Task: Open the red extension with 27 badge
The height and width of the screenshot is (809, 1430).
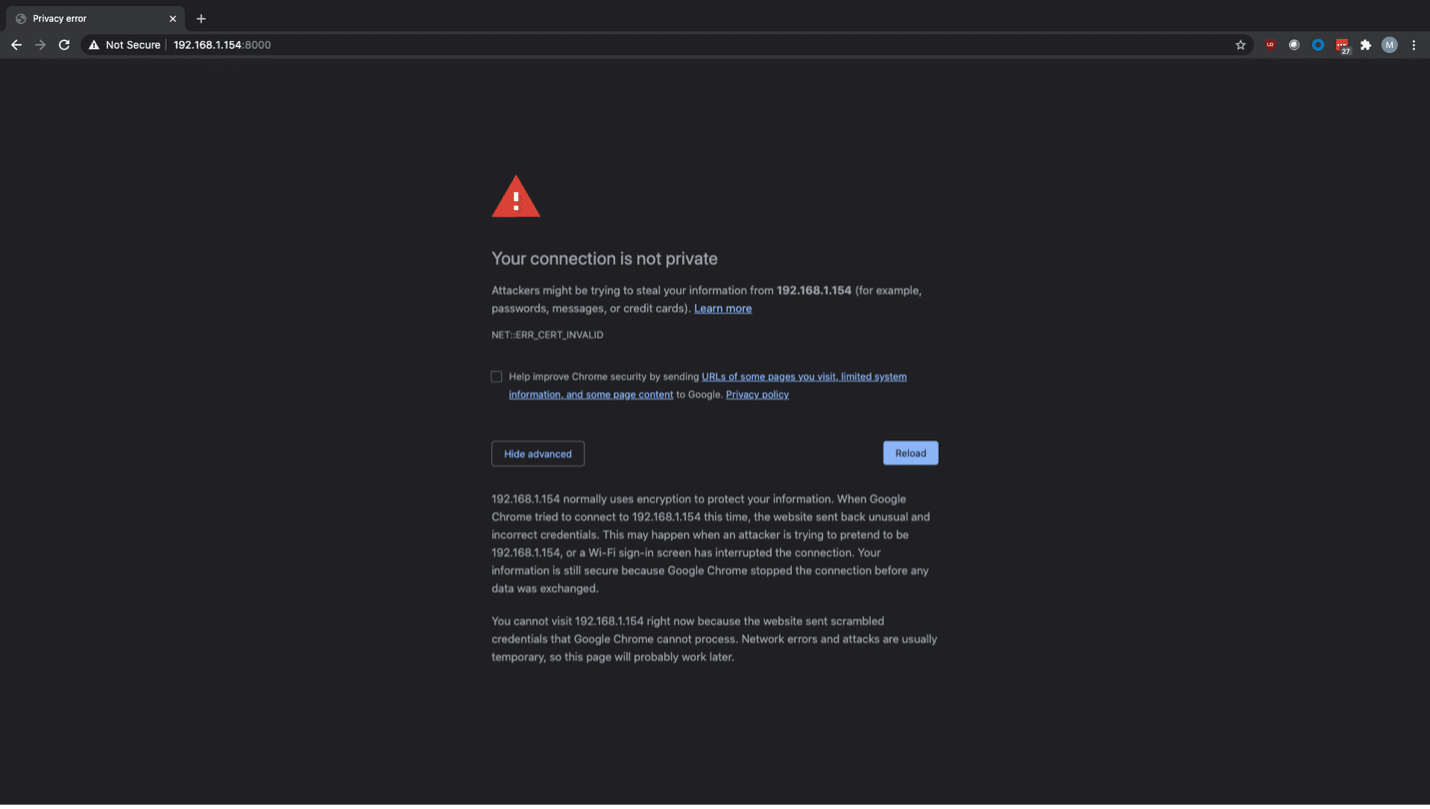Action: (1343, 46)
